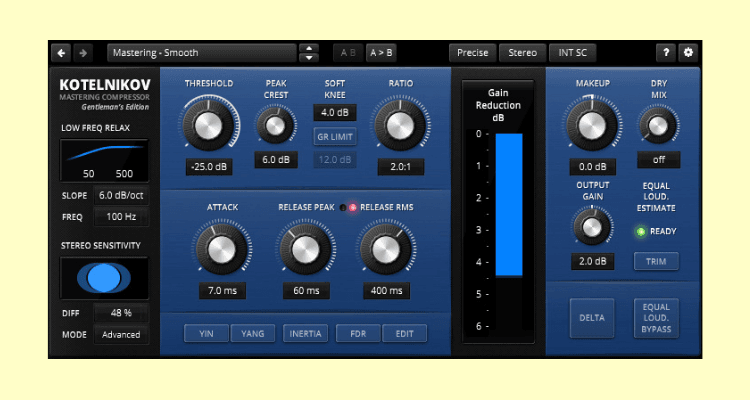Click the Makeup gain knob

click(x=592, y=126)
